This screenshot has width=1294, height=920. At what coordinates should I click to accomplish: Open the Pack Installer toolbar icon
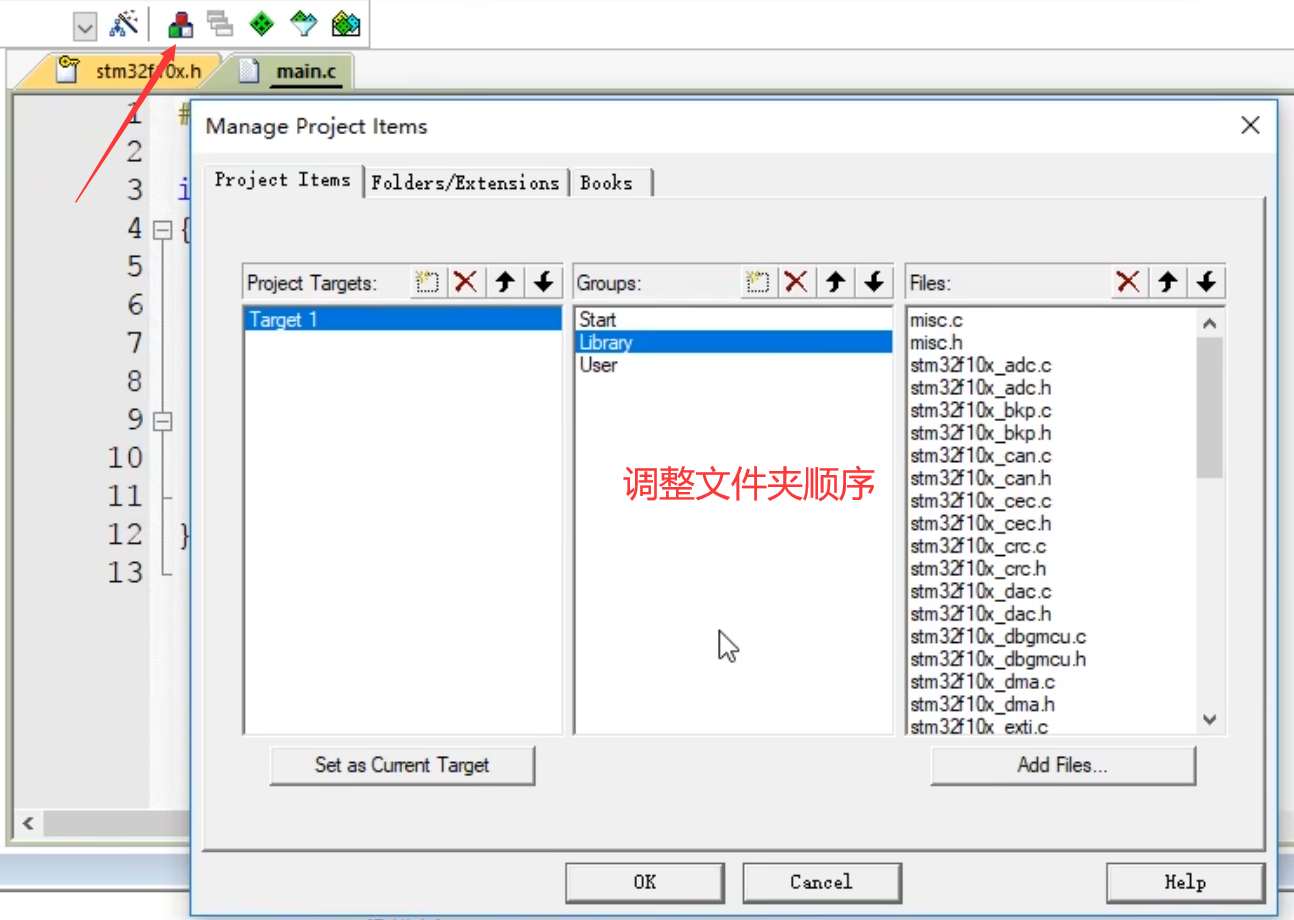coord(345,24)
